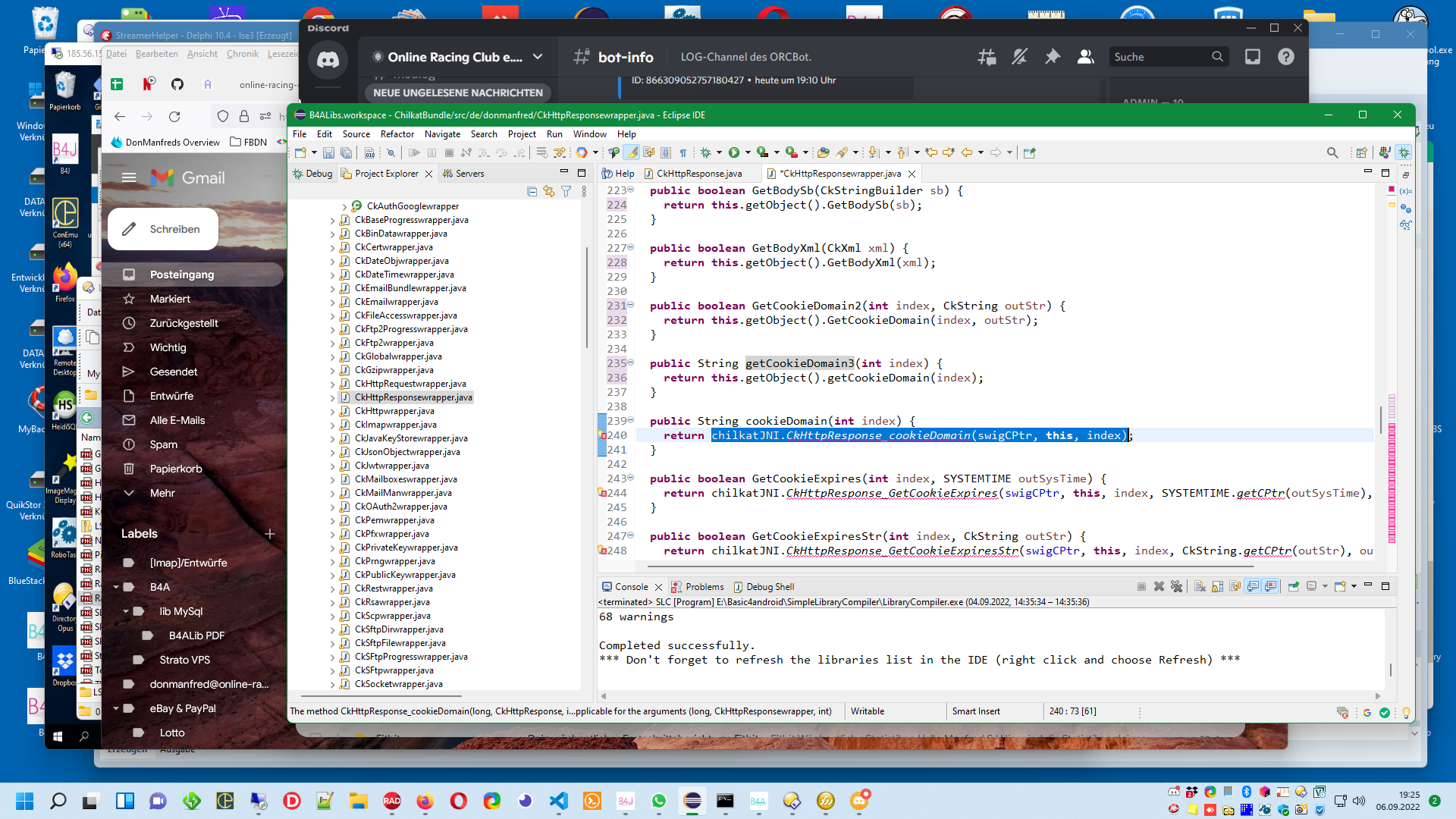The image size is (1456, 819).
Task: Toggle Show Whitespace Characters pilcrow icon
Action: click(x=682, y=152)
